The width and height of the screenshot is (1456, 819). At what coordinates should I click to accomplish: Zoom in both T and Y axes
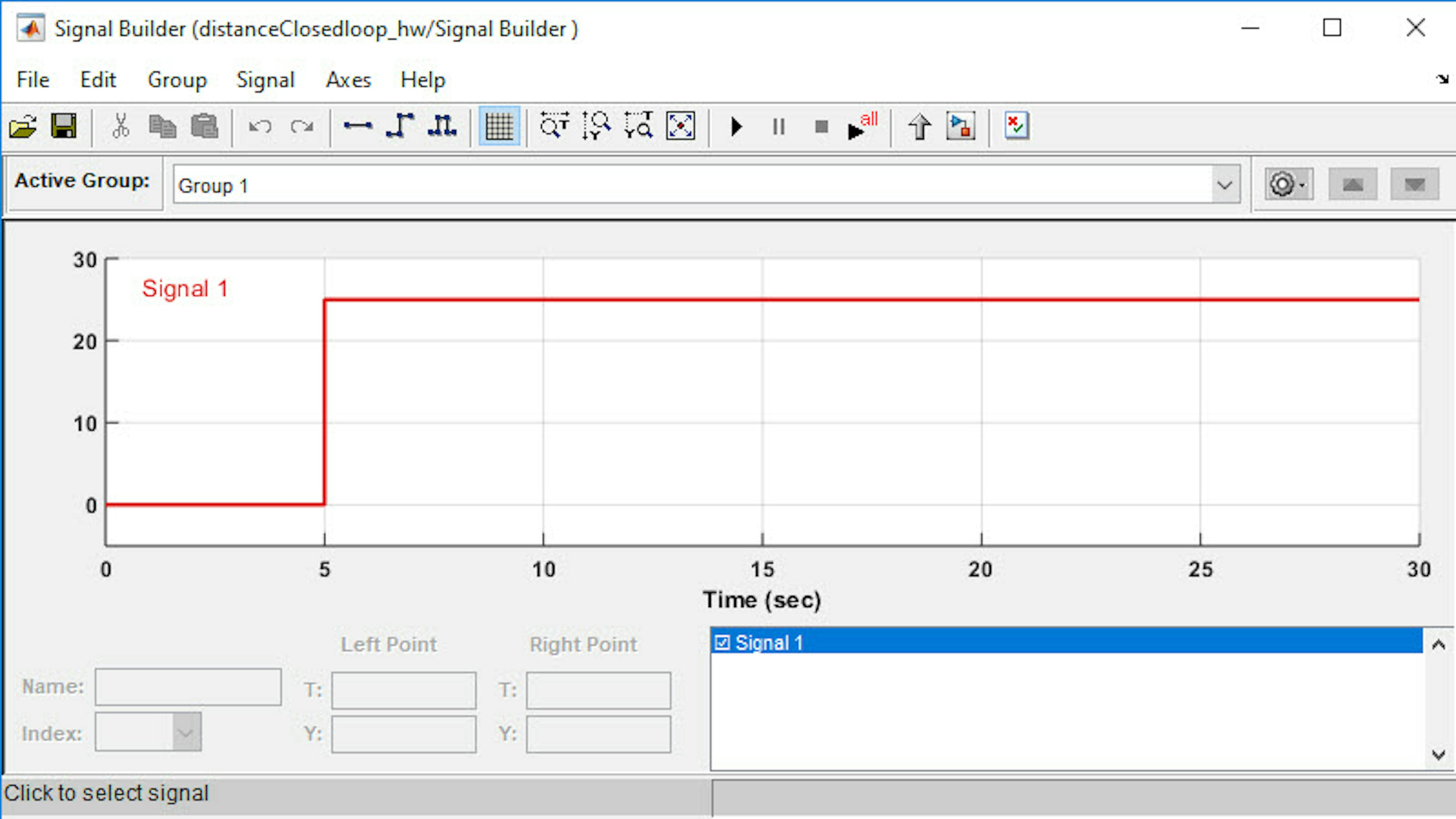point(639,126)
